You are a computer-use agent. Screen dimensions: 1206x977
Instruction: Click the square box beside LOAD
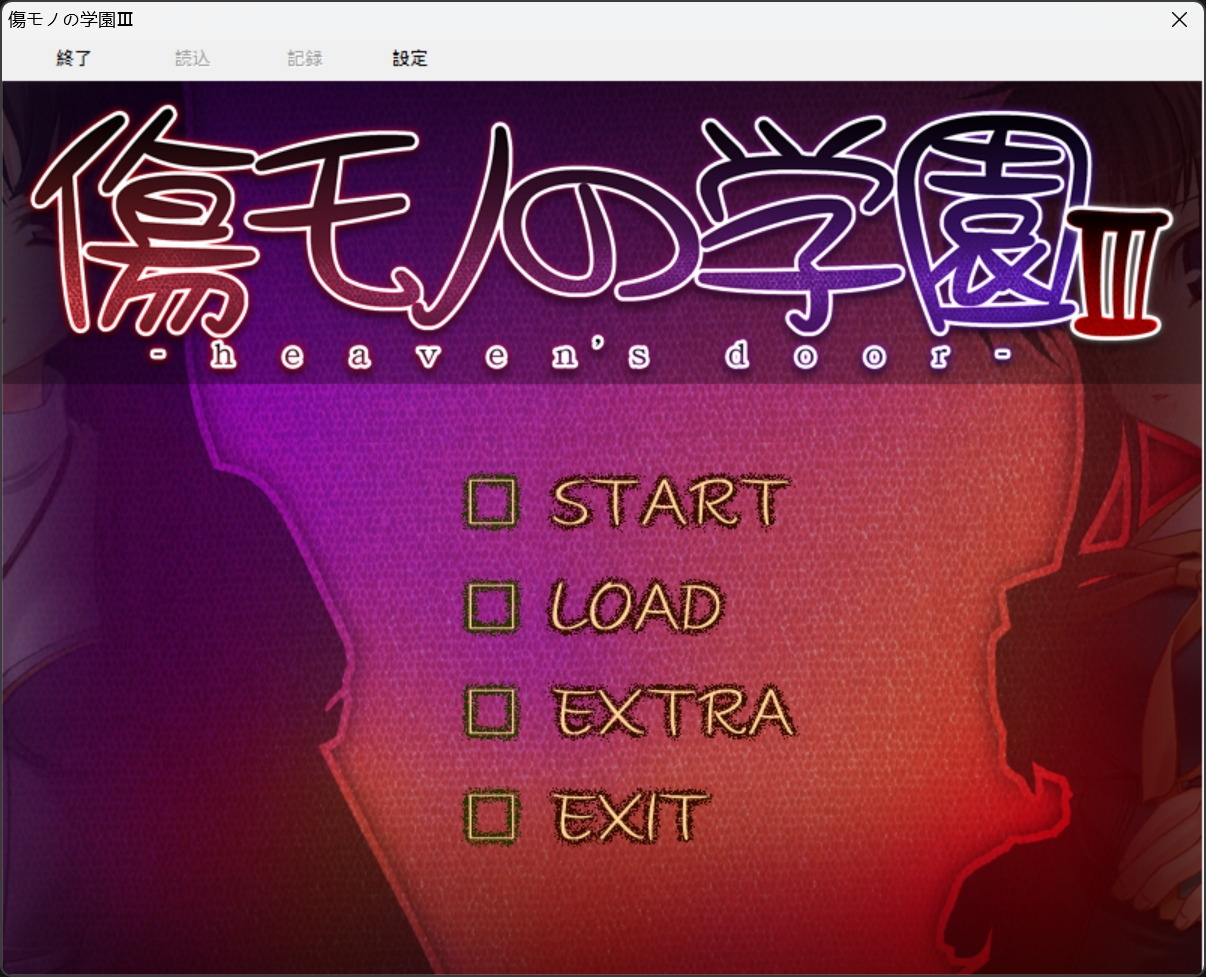pos(492,607)
